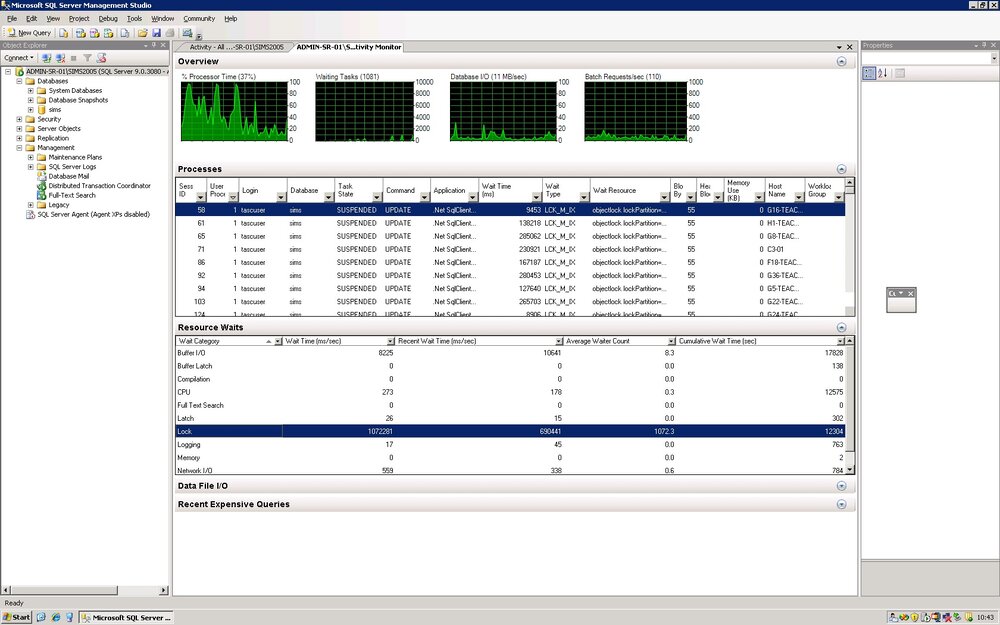Click the Save disk icon
Image resolution: width=1000 pixels, height=625 pixels.
tap(156, 33)
